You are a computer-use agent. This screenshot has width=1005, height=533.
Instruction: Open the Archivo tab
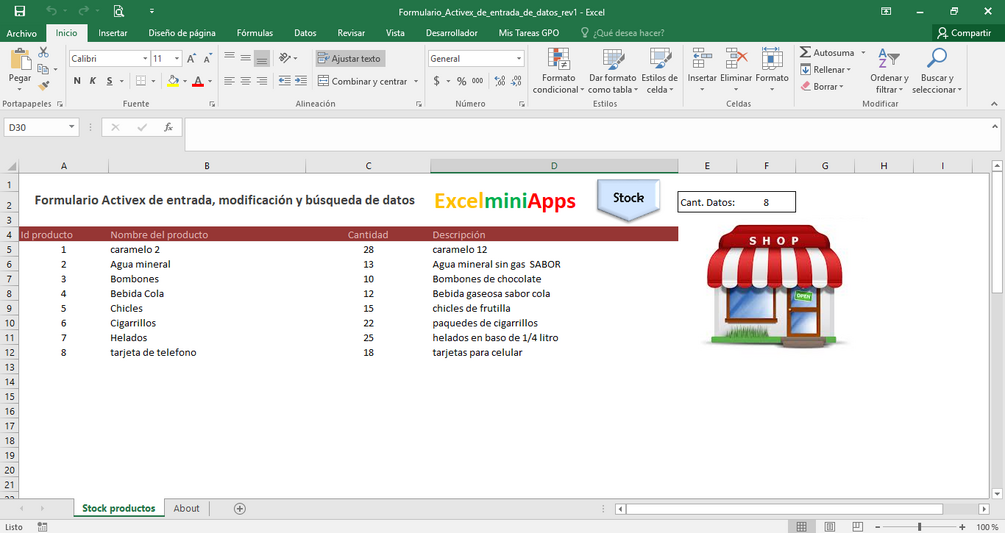click(x=22, y=33)
